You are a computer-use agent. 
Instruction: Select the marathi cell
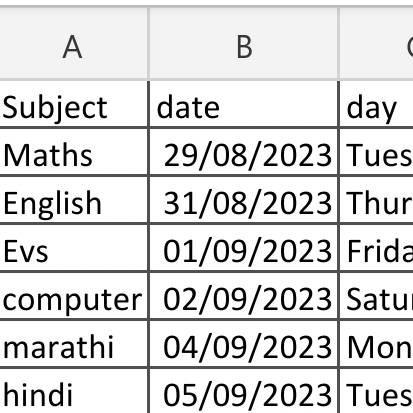click(x=74, y=344)
